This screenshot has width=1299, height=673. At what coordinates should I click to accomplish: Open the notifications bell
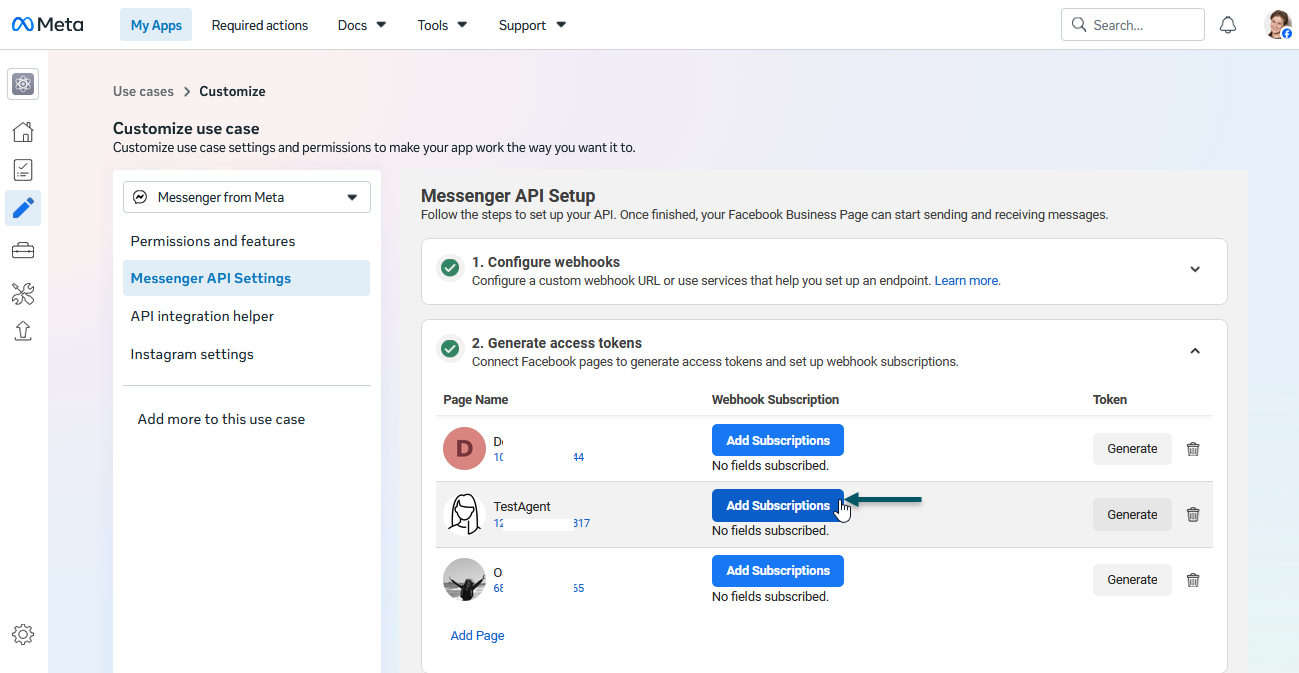pos(1228,25)
